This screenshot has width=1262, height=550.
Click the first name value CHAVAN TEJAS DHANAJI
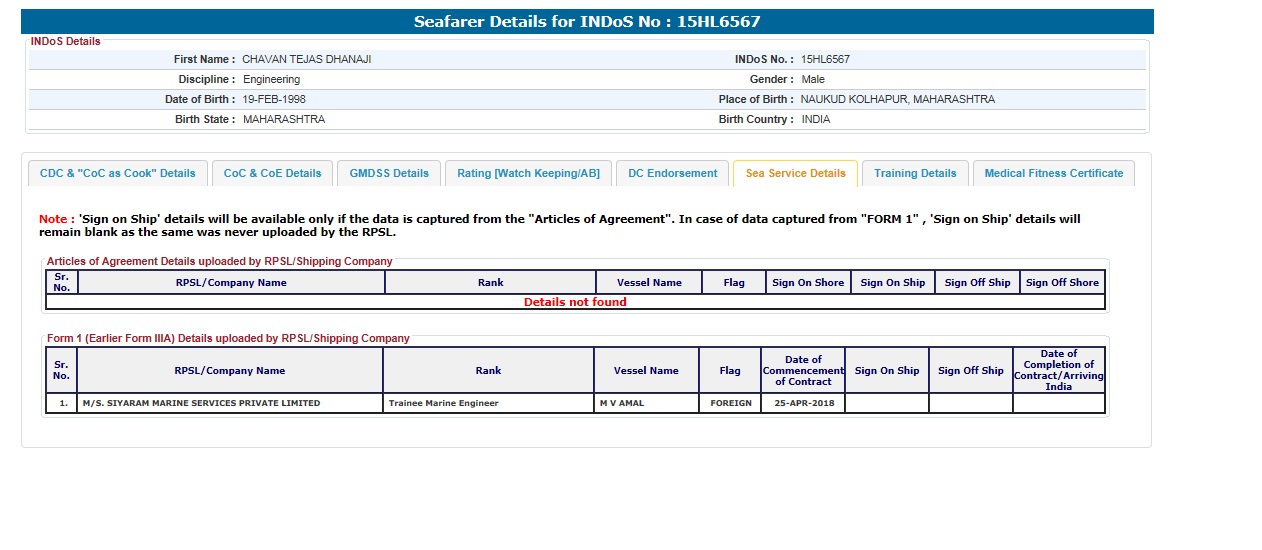306,60
